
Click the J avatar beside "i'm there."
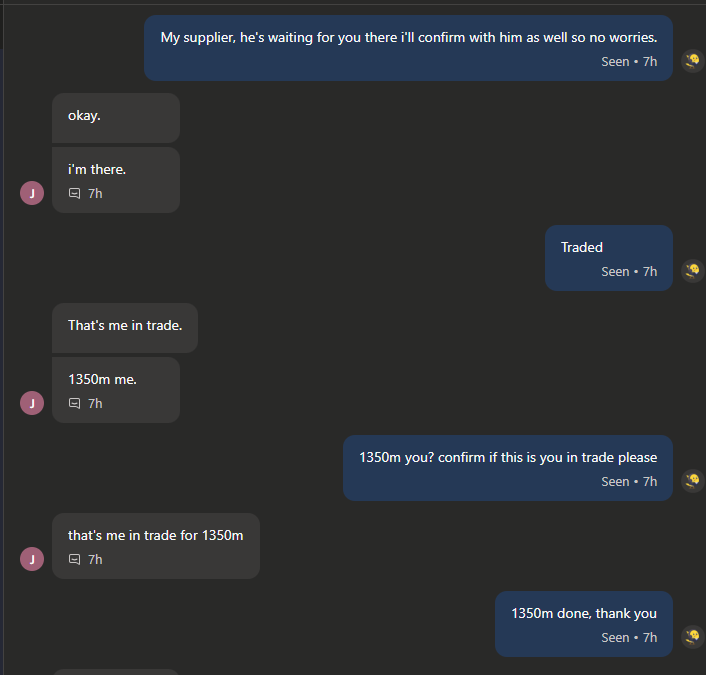(x=32, y=193)
